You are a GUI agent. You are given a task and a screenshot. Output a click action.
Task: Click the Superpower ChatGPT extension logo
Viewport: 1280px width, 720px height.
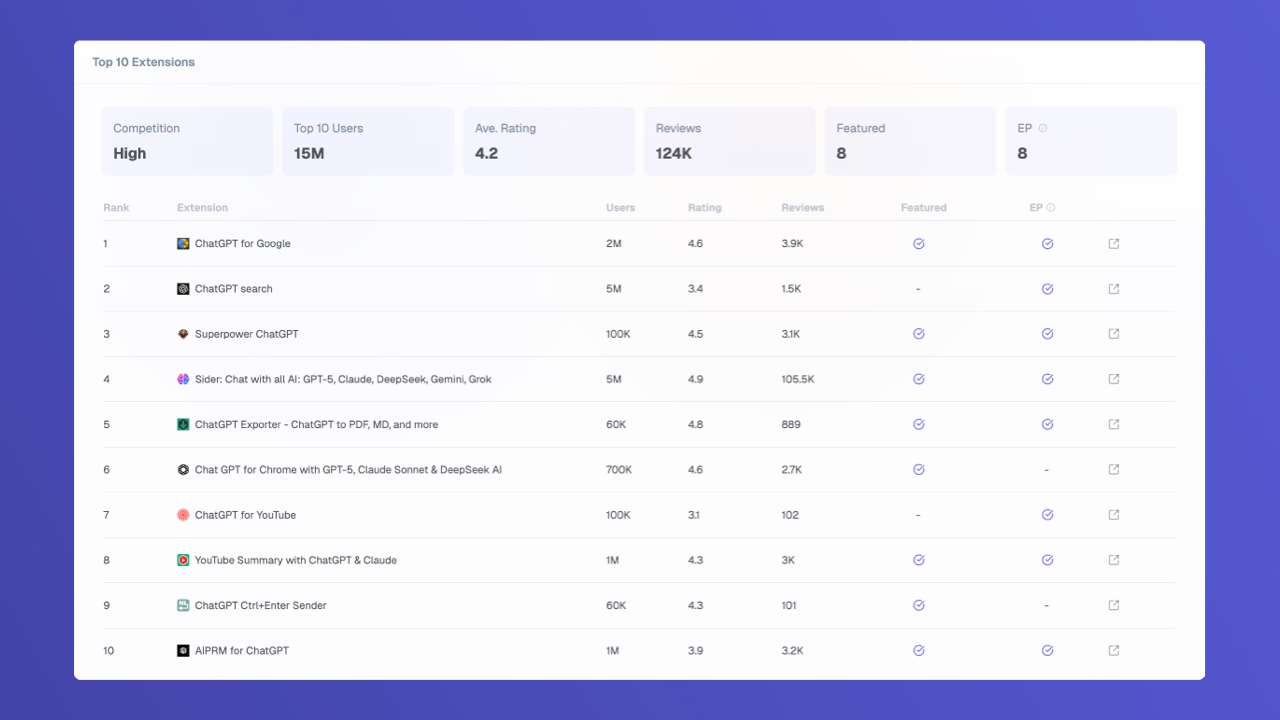click(183, 334)
